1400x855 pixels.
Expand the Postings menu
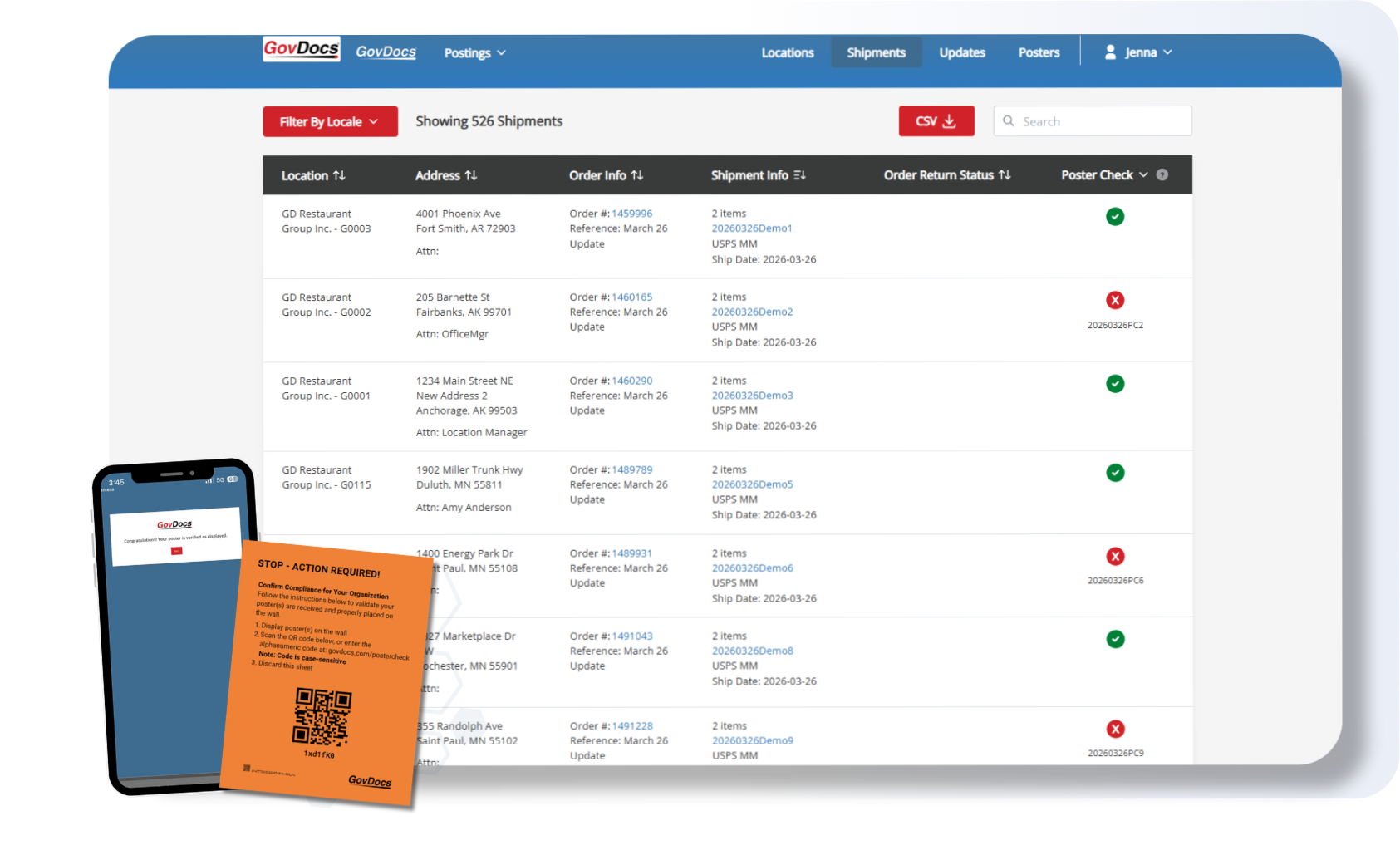[474, 53]
